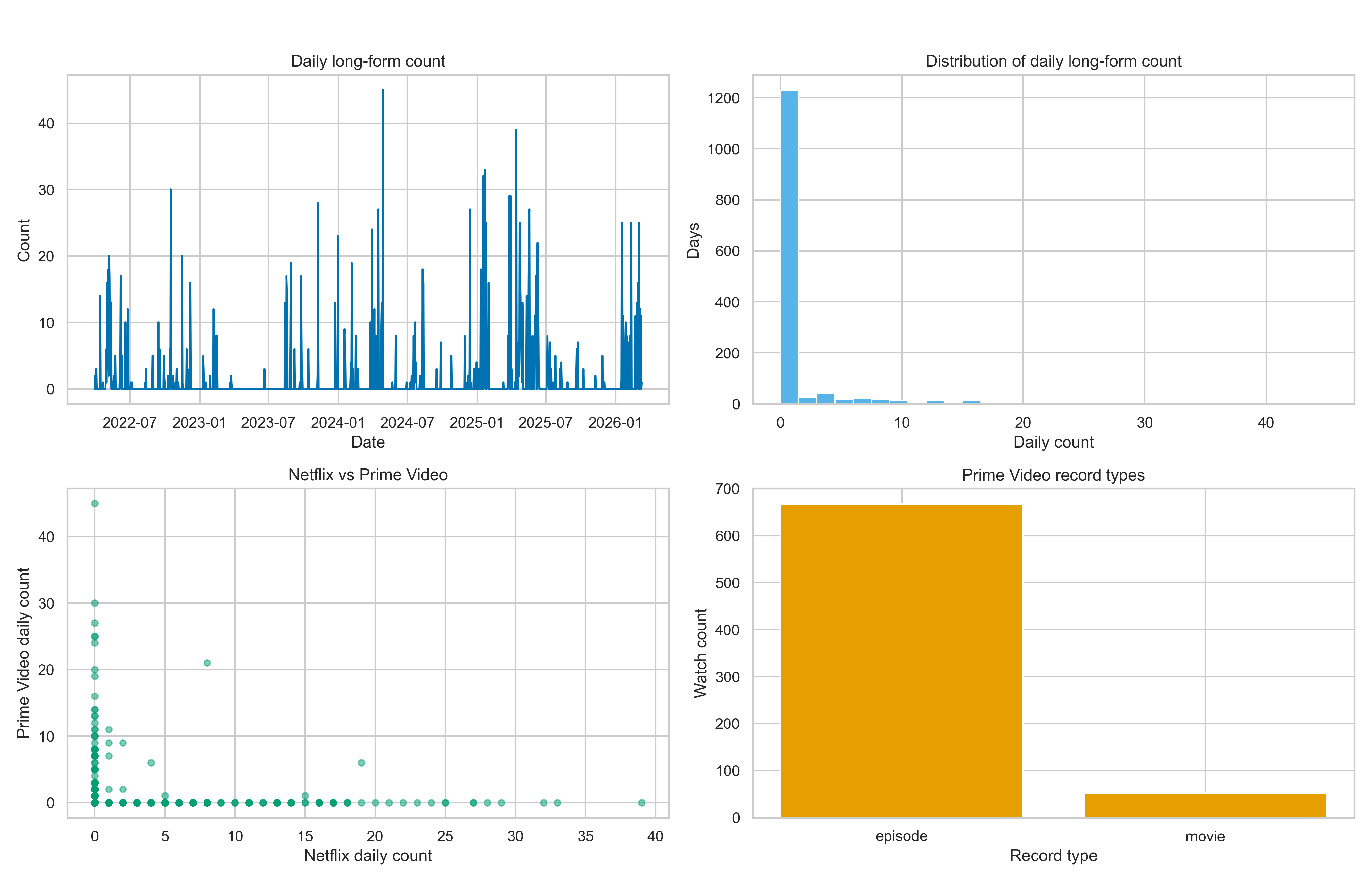Click the 'movie' x-axis label
The width and height of the screenshot is (1372, 882).
pyautogui.click(x=1205, y=836)
